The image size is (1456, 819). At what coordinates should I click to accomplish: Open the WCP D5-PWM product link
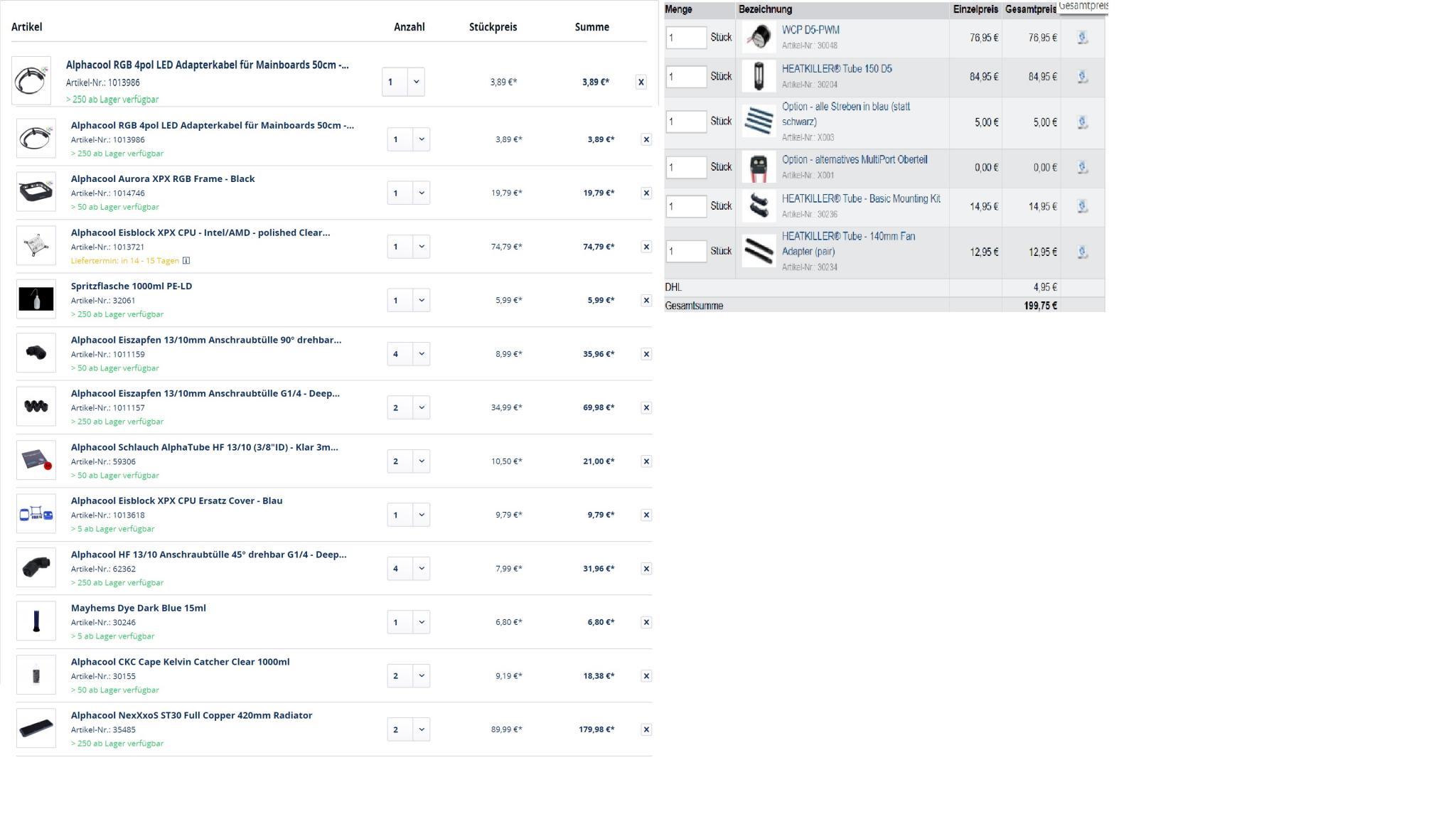point(810,30)
